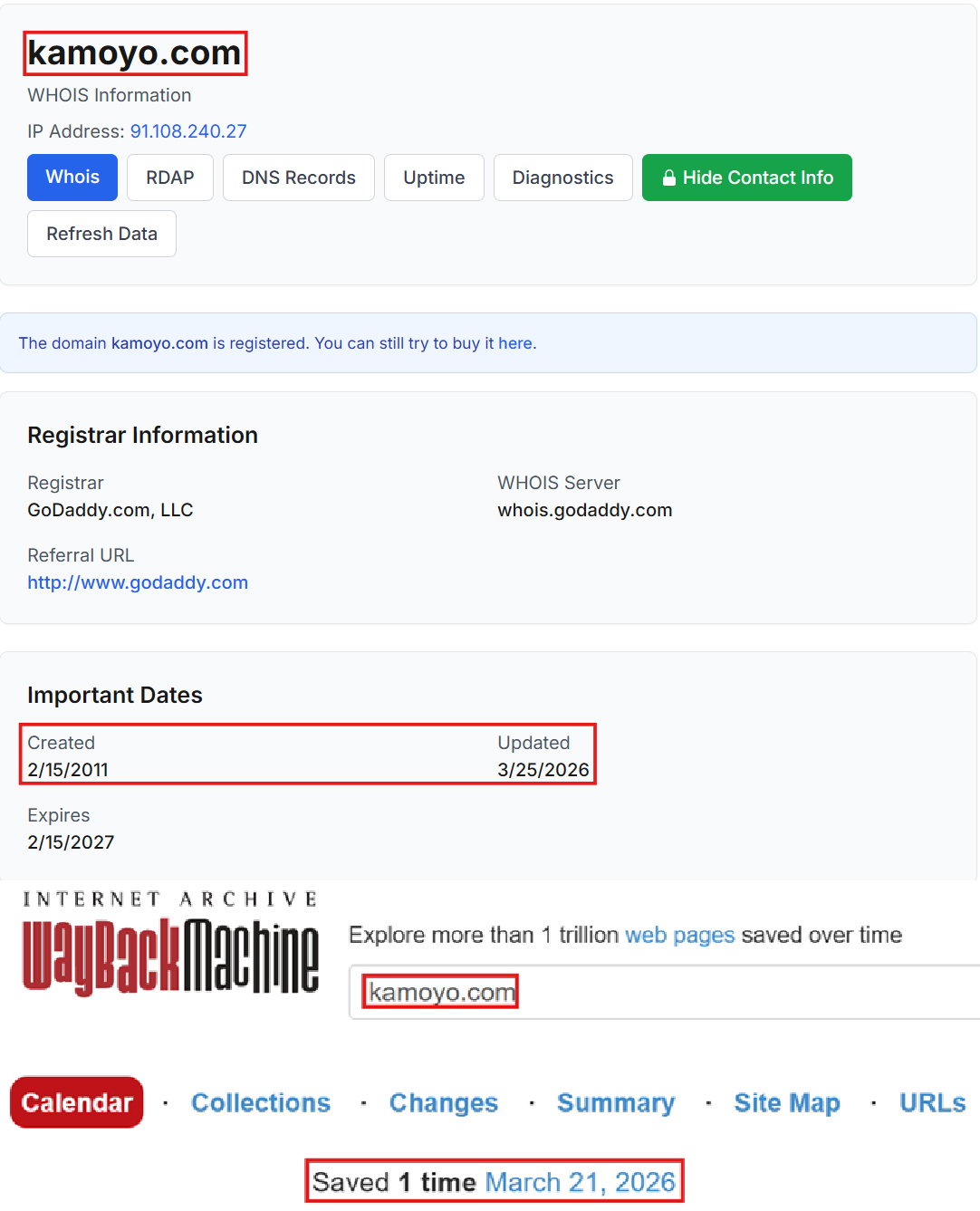Open the March 21, 2026 snapshot link
980x1211 pixels.
click(580, 1182)
